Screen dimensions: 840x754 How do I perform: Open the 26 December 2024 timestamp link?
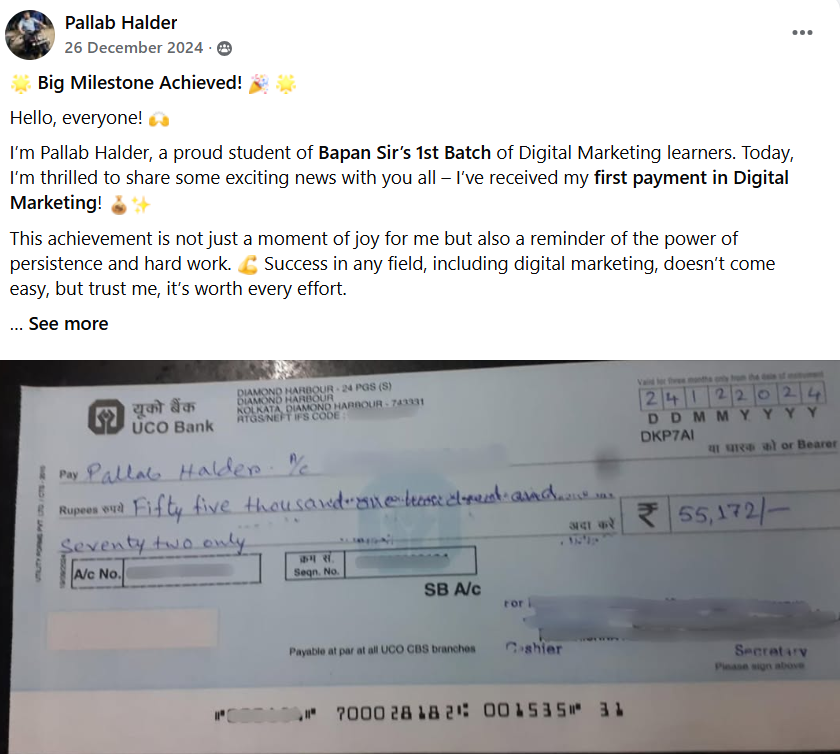coord(134,48)
